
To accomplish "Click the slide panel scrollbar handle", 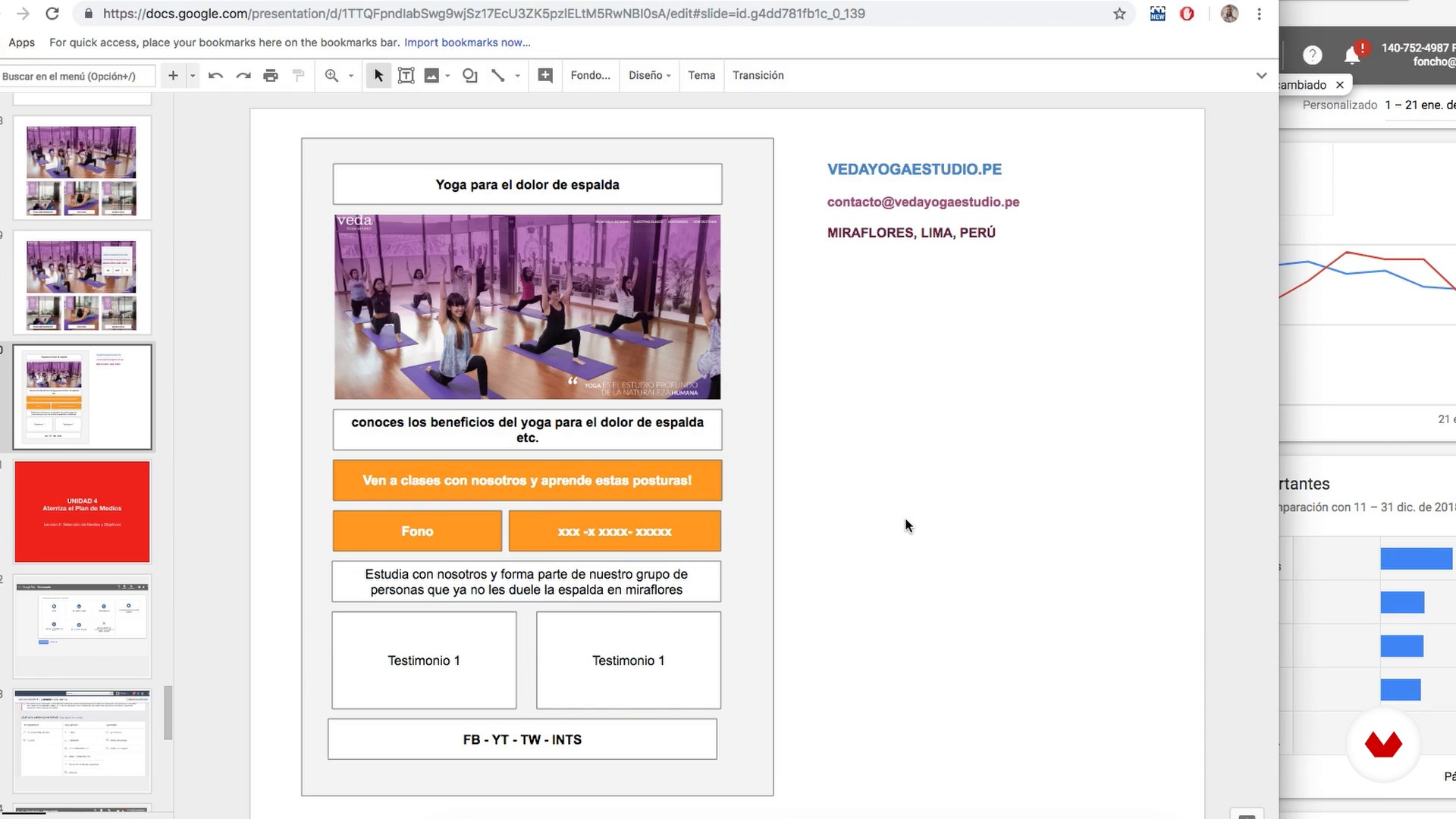I will point(168,713).
